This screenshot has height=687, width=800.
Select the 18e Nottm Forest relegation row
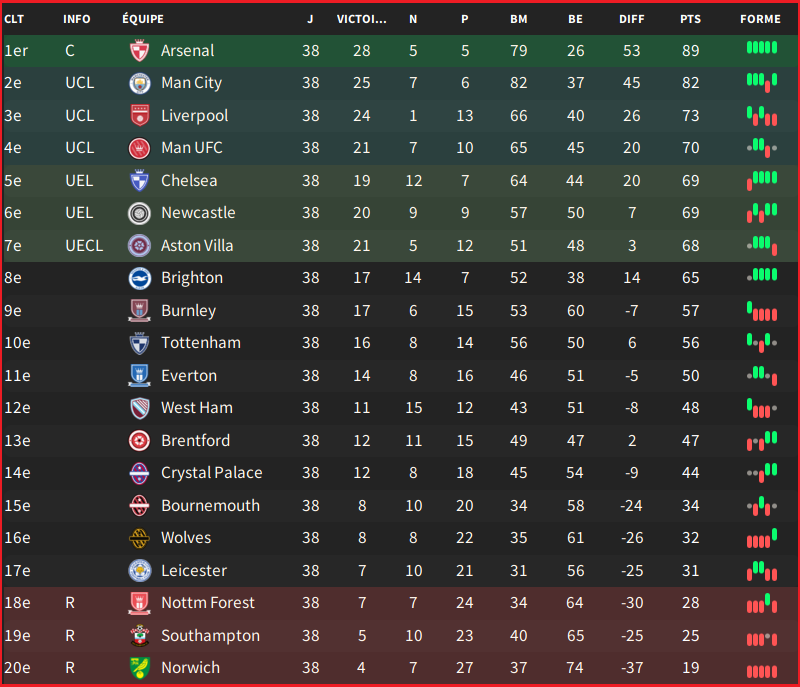tap(400, 603)
